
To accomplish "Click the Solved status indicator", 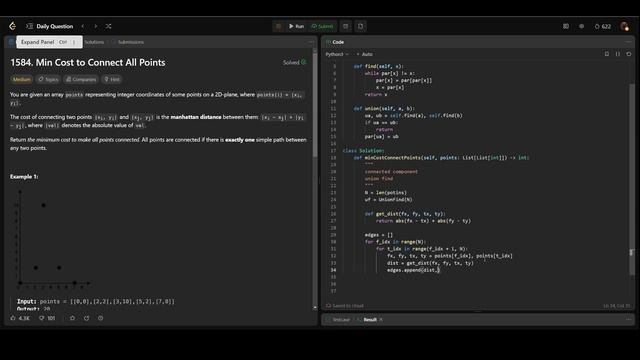I will (x=294, y=62).
